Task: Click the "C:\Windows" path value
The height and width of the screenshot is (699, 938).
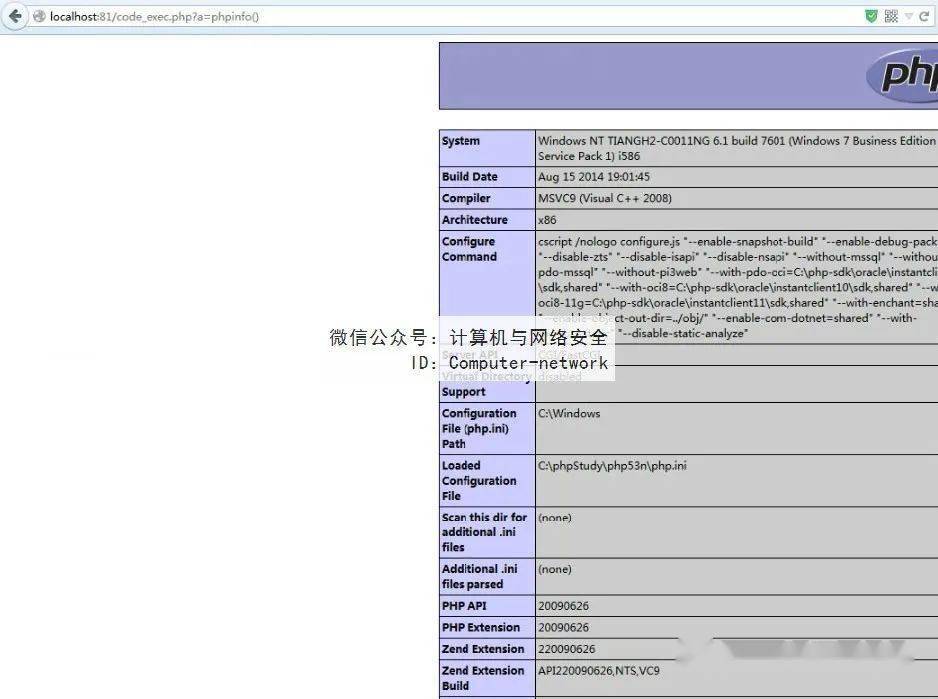Action: 569,414
